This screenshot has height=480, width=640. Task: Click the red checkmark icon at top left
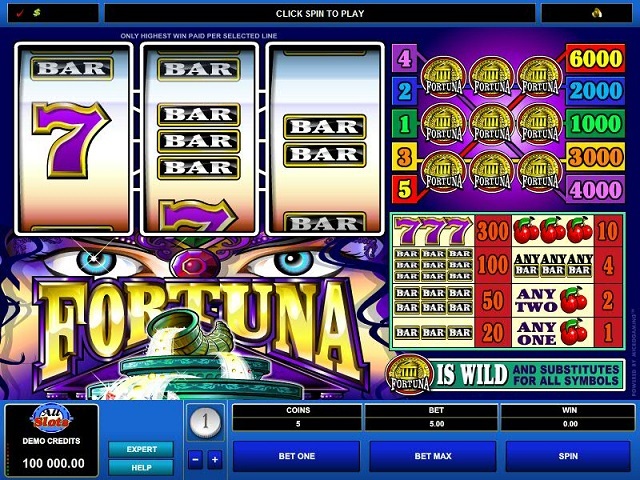click(20, 13)
